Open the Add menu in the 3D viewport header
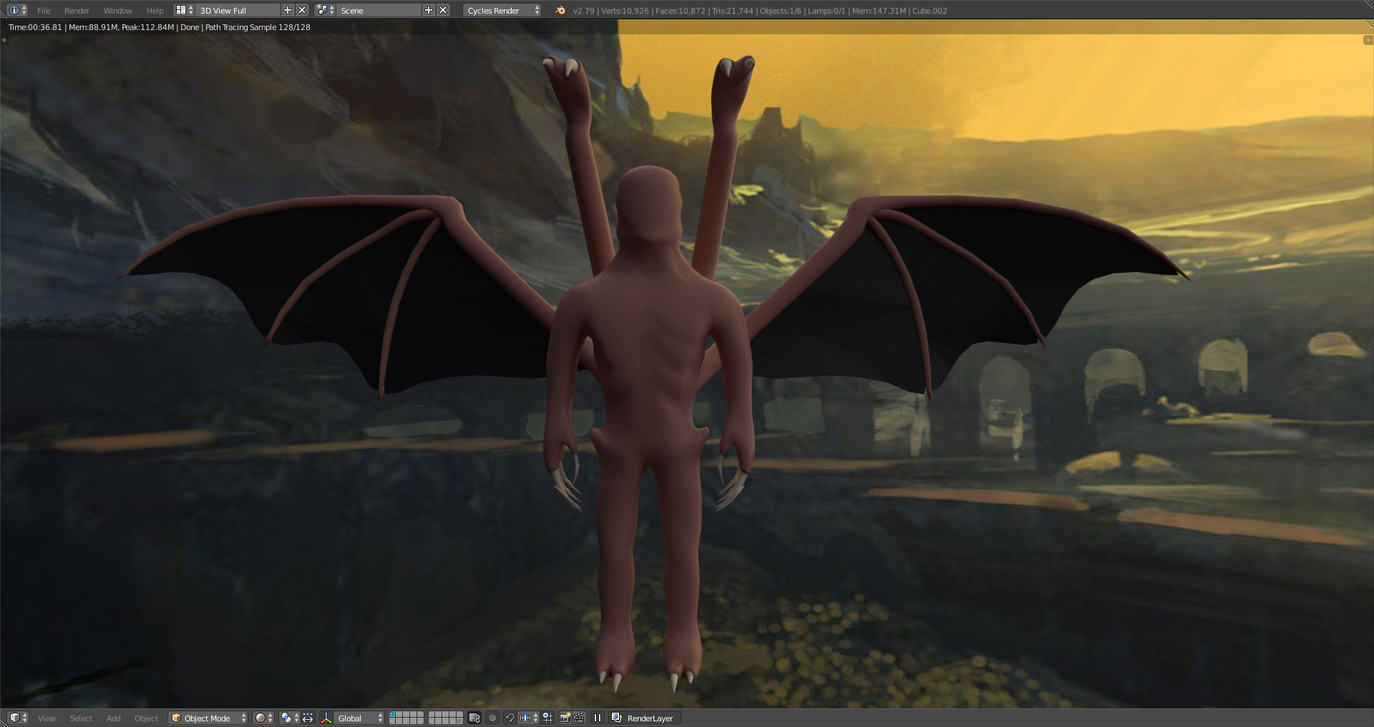 point(114,718)
